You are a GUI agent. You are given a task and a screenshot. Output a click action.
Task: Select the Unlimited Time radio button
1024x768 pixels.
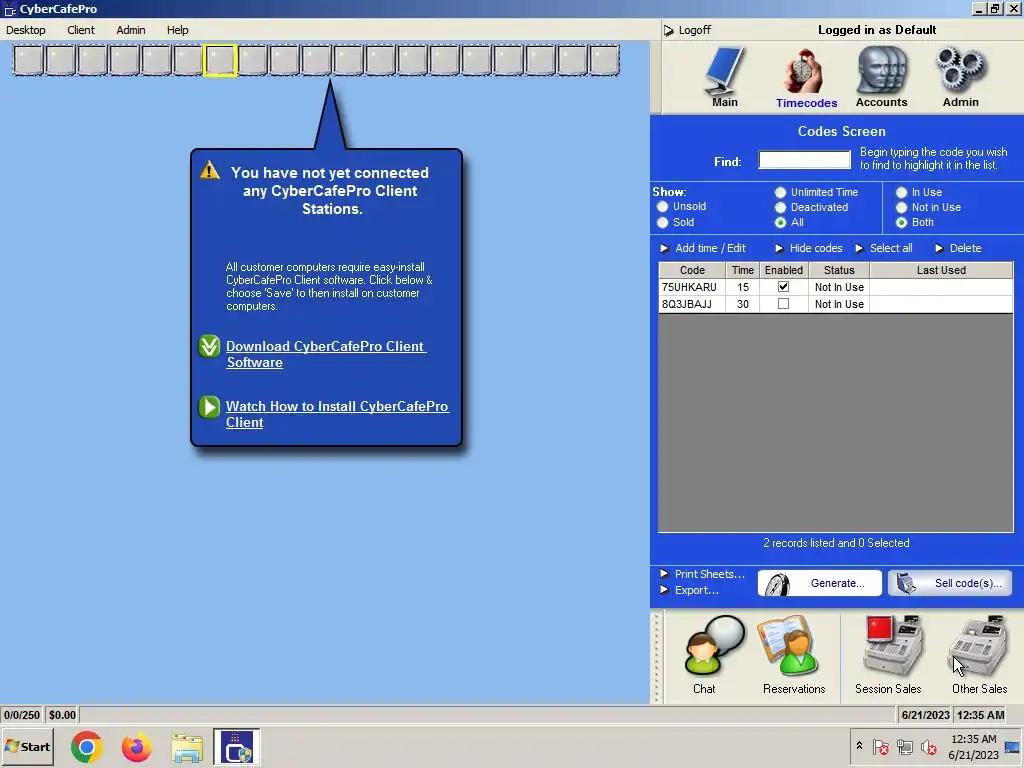click(780, 193)
